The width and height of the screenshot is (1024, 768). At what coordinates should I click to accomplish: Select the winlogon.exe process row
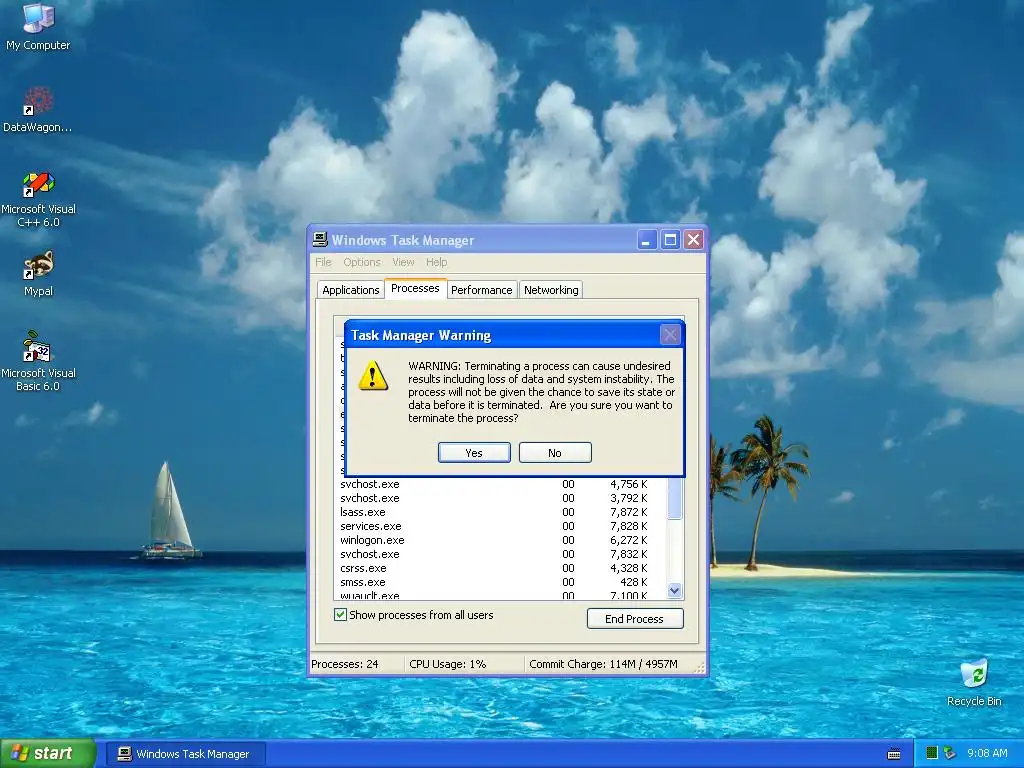pos(502,540)
